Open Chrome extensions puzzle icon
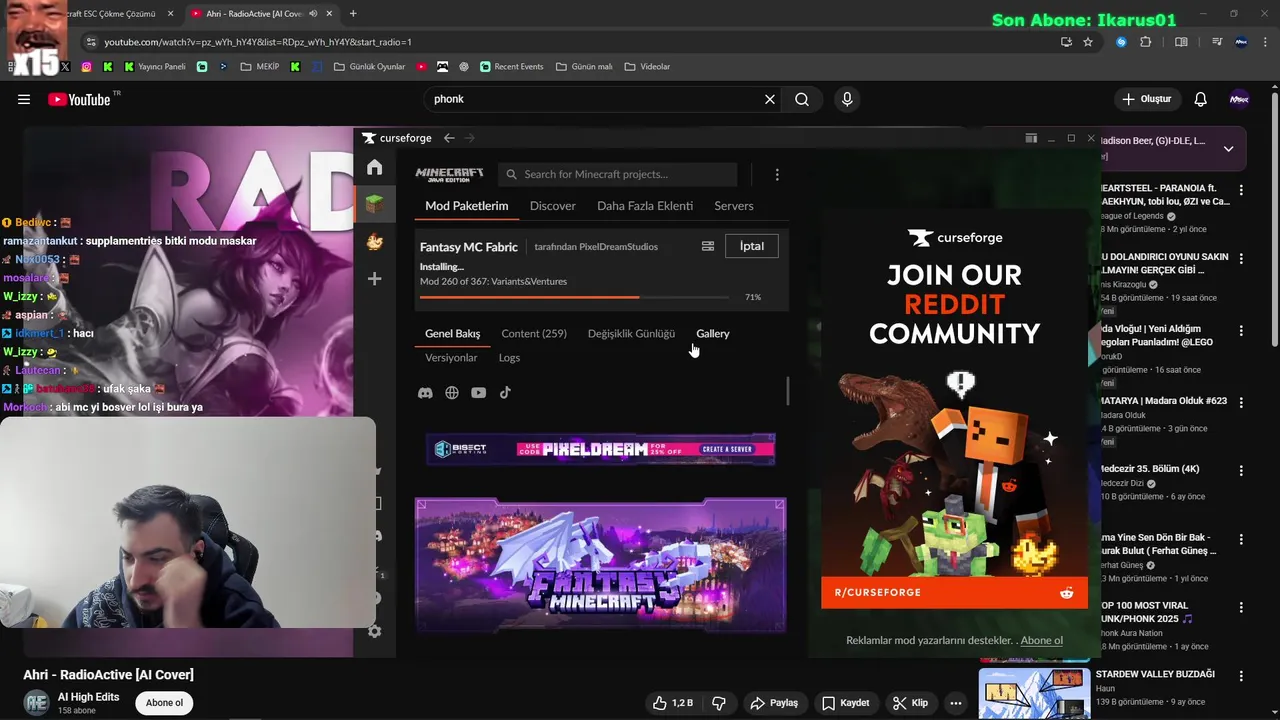 tap(1146, 42)
